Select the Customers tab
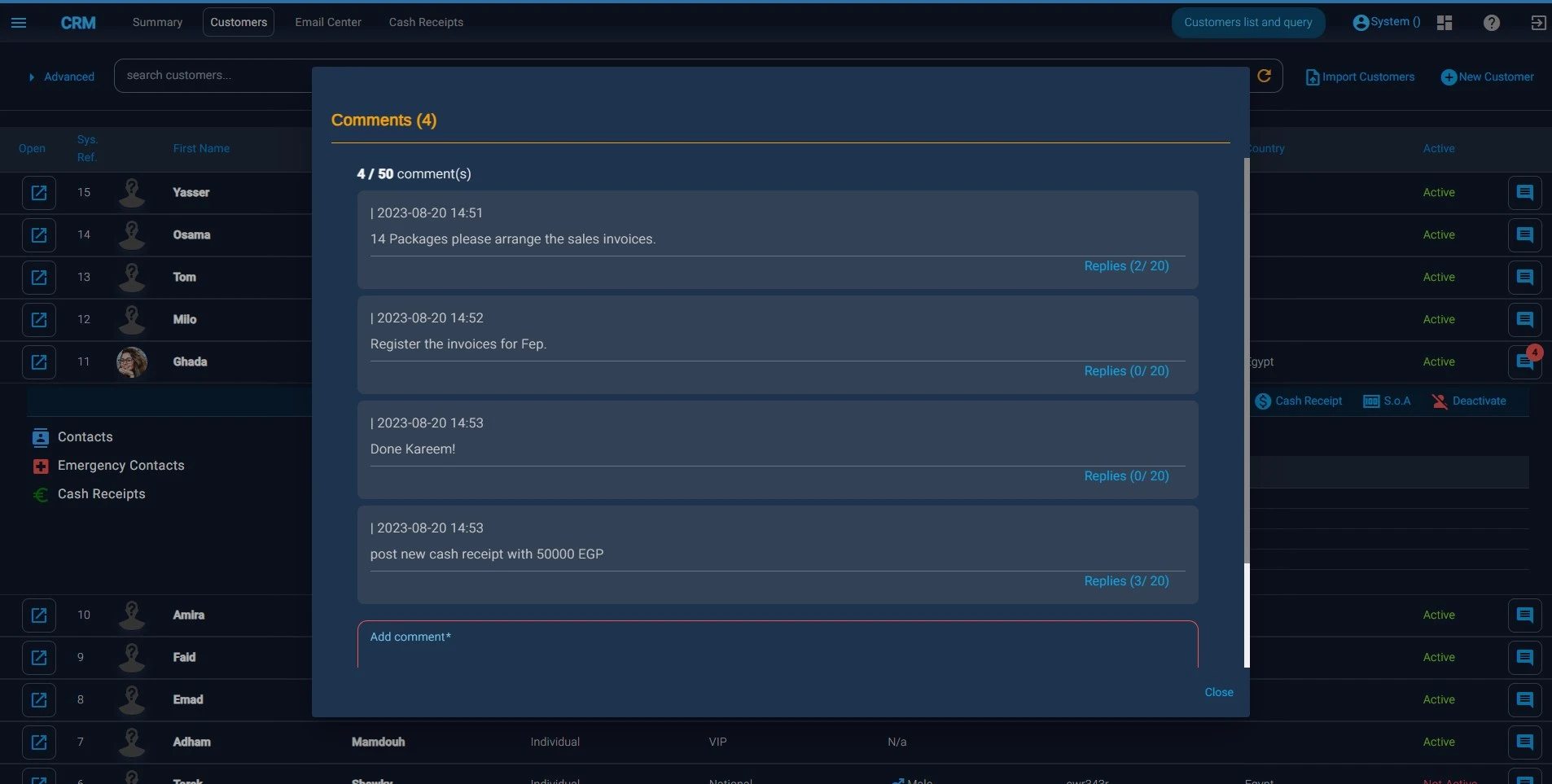The image size is (1552, 784). coord(239,22)
